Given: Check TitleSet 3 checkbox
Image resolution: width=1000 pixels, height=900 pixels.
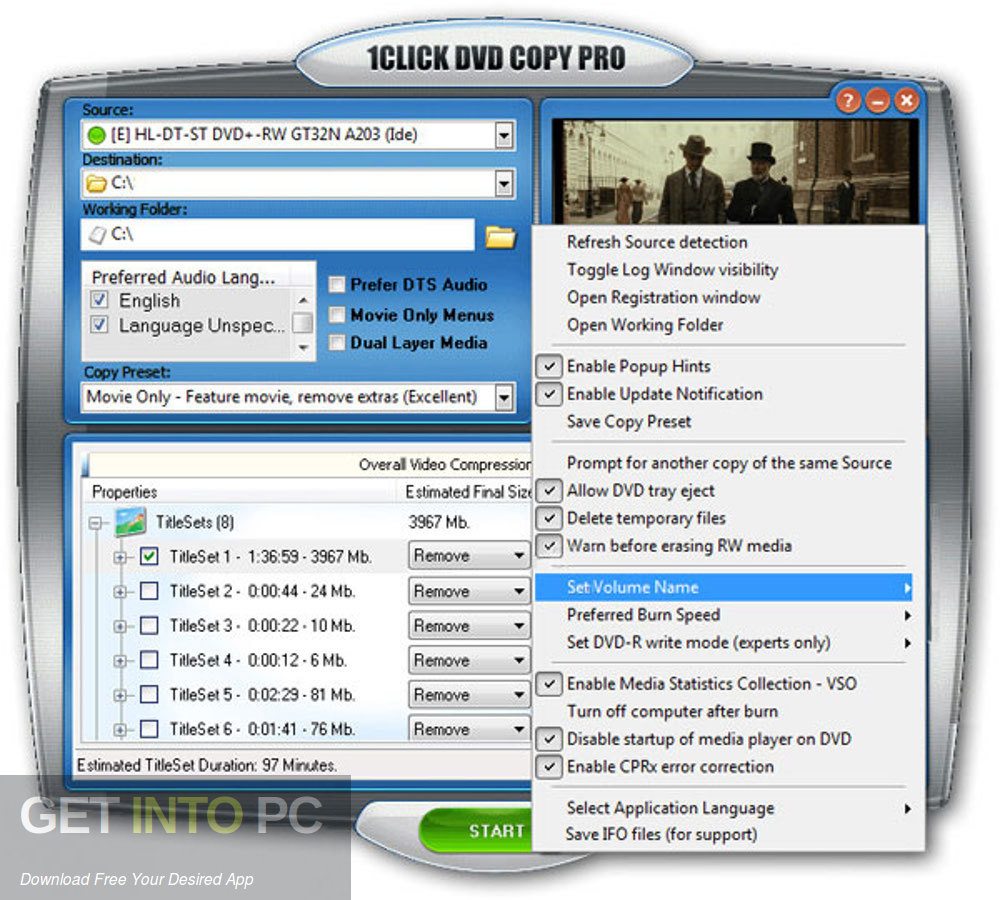Looking at the screenshot, I should coord(149,625).
